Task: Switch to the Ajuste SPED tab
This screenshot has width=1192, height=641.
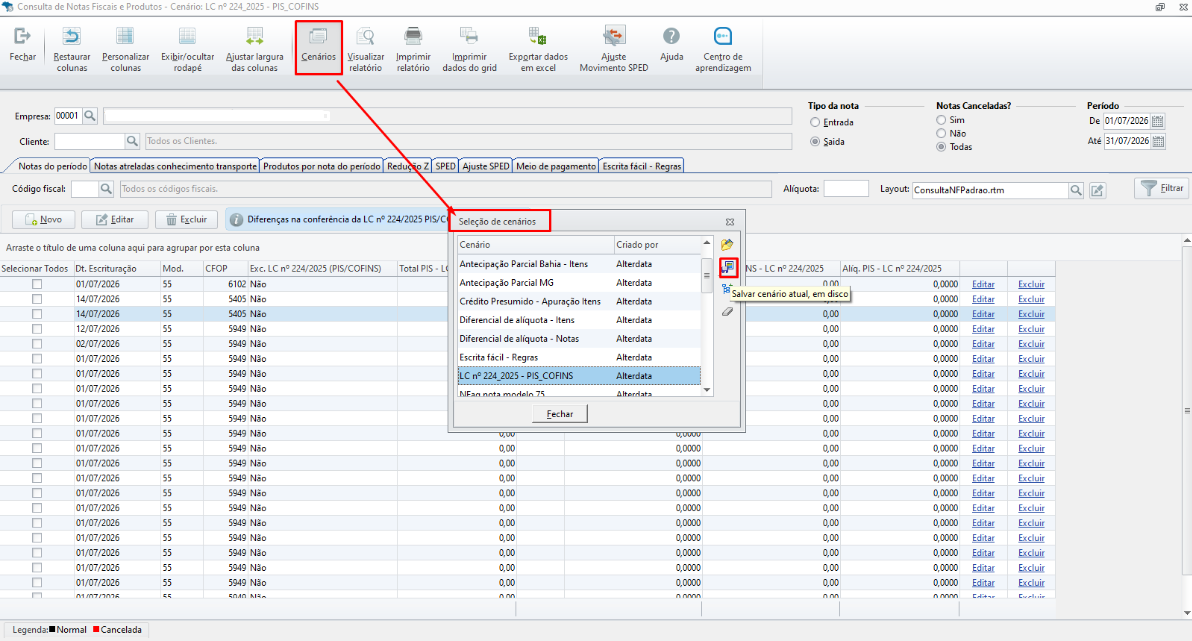Action: pos(486,166)
